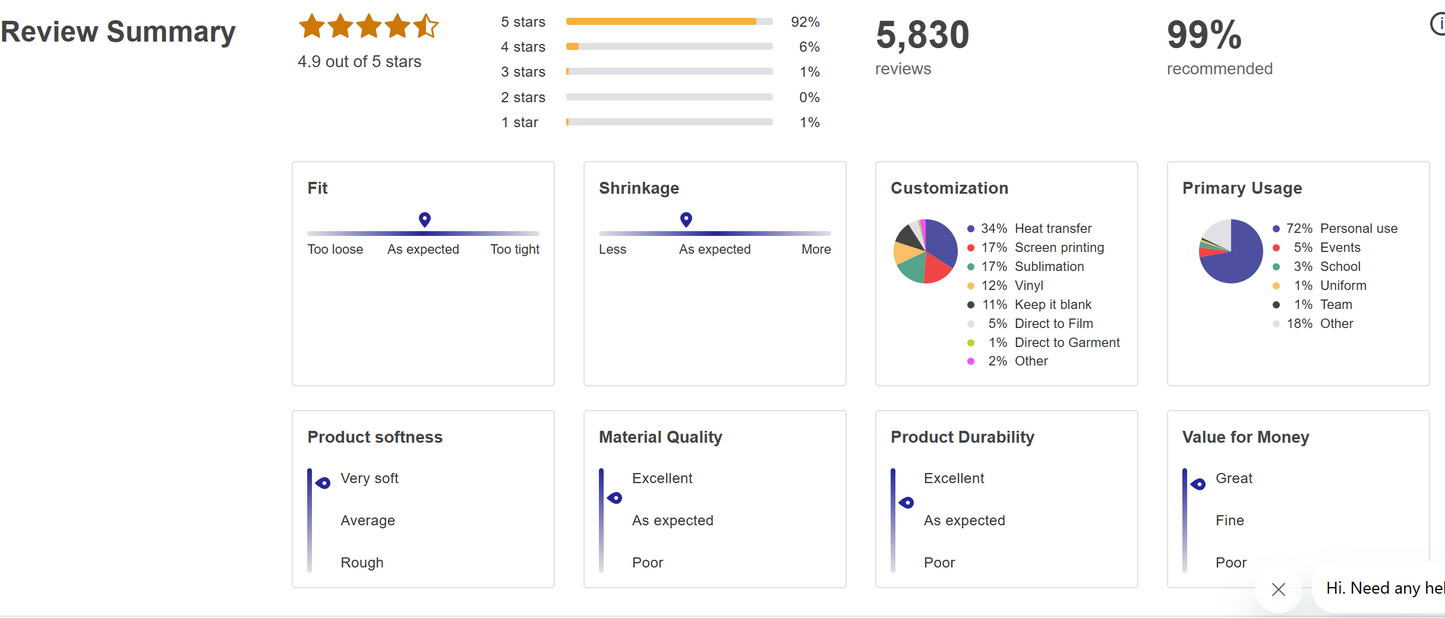Click the info icon at top right
This screenshot has width=1445, height=618.
tap(1438, 24)
